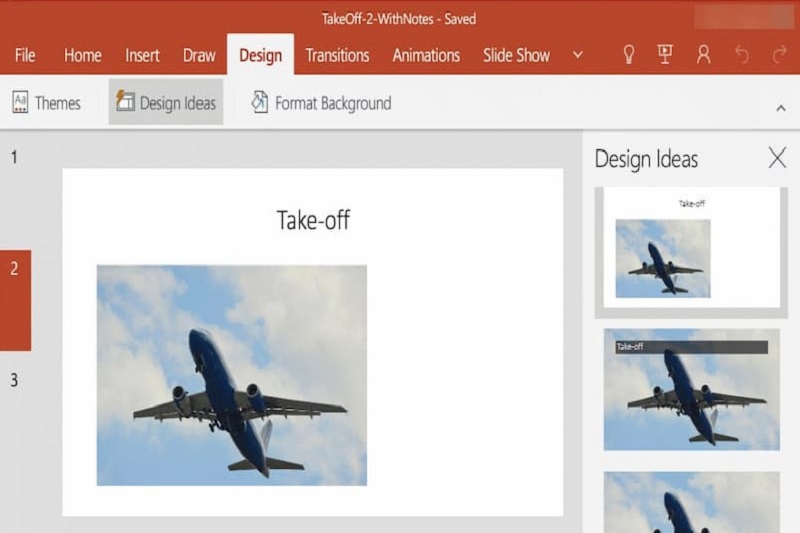Select slide 3 in the slide list
The height and width of the screenshot is (533, 800).
point(14,380)
